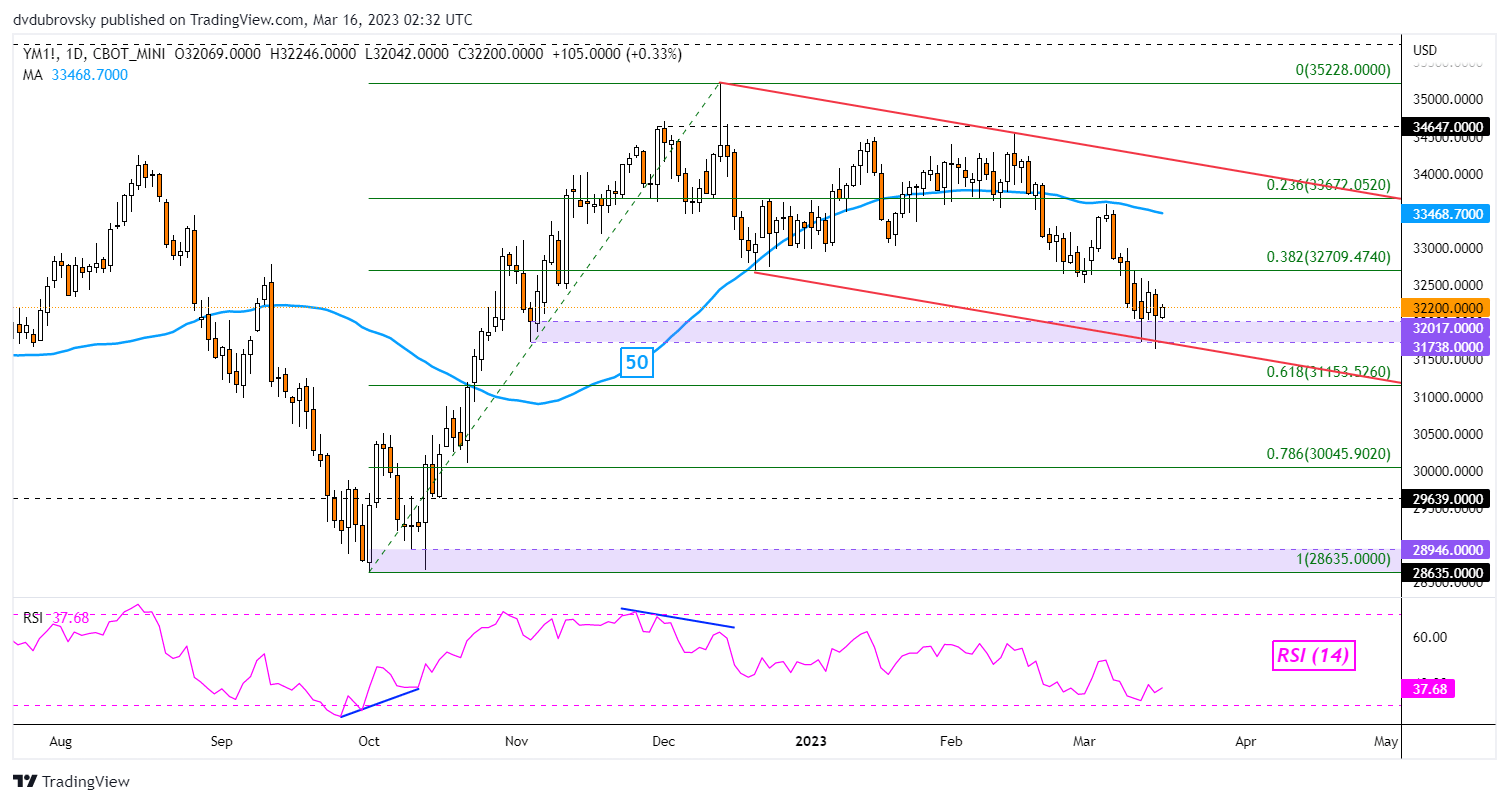This screenshot has height=803, width=1509.
Task: Click the 0.786(30045.9020) Fibonacci label
Action: [x=1330, y=454]
